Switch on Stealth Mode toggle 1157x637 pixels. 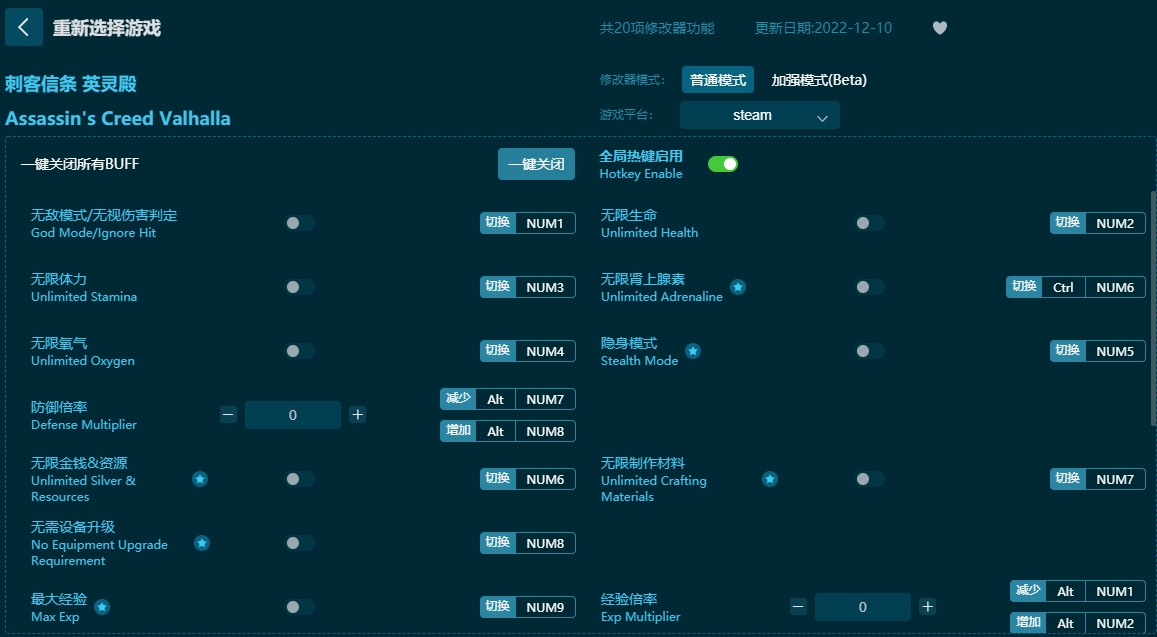tap(870, 351)
